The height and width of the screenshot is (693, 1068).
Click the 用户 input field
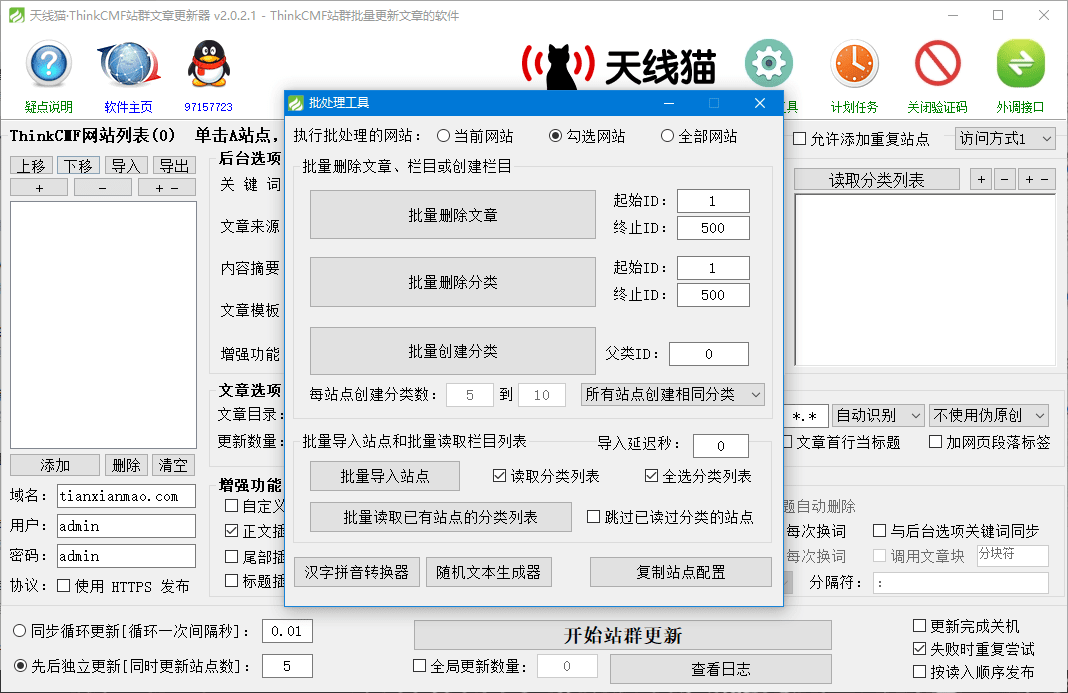pyautogui.click(x=126, y=526)
